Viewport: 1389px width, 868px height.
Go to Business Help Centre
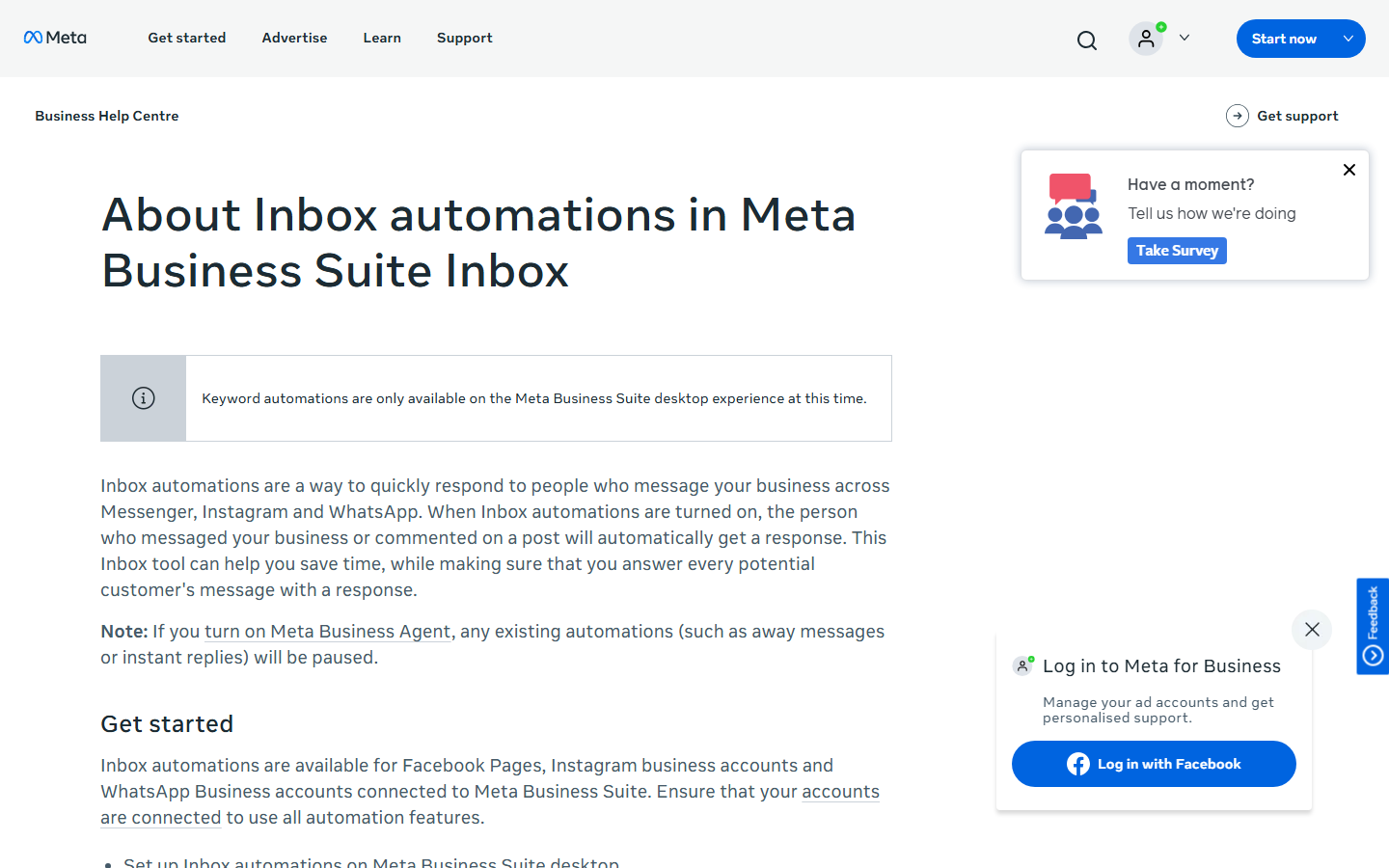[107, 116]
